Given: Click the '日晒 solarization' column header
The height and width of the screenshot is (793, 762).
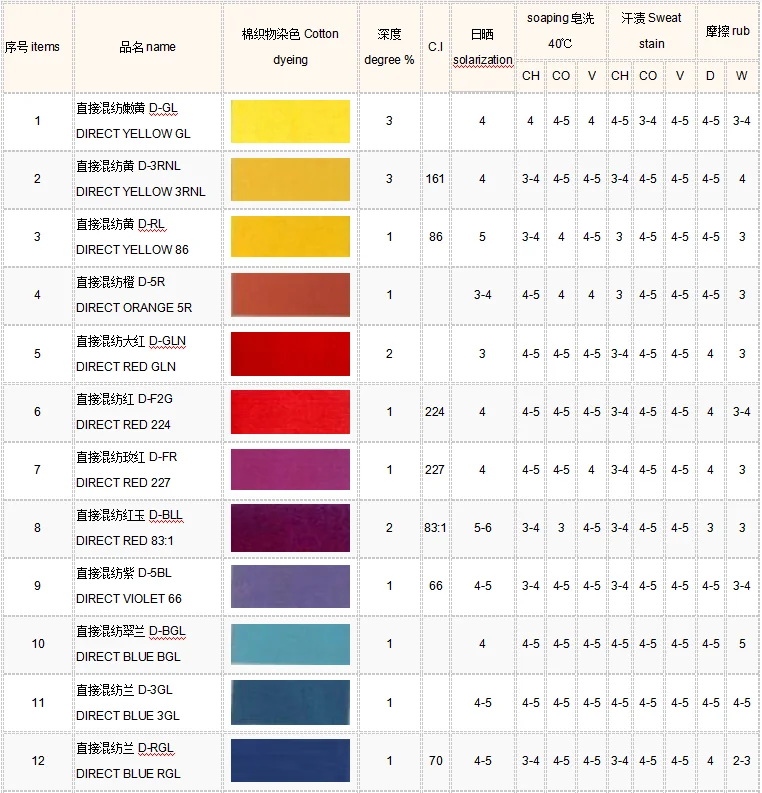Looking at the screenshot, I should (482, 47).
